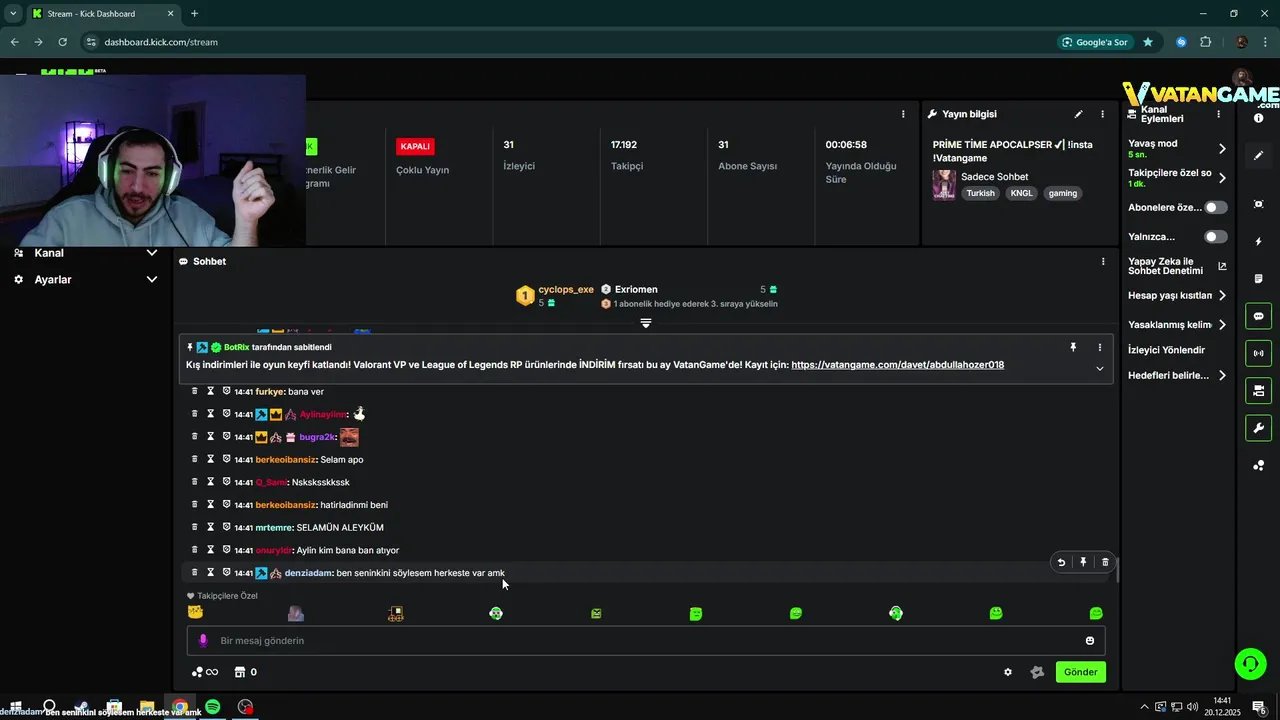Delete onuryldr's message with trash icon
The width and height of the screenshot is (1280, 720).
(x=195, y=550)
